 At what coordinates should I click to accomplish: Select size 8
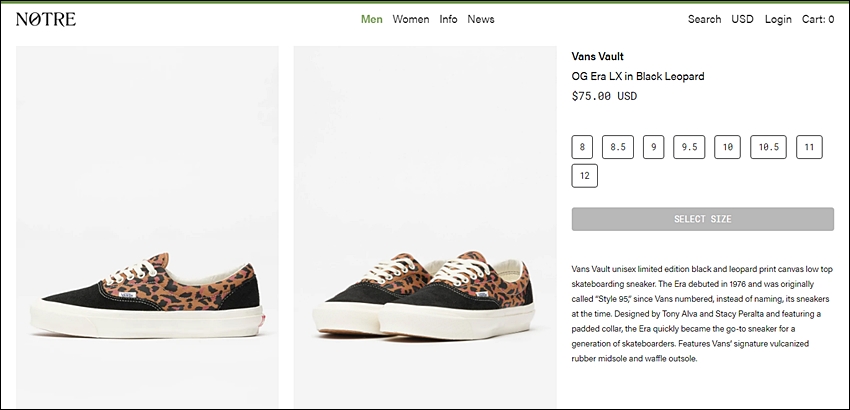click(582, 147)
